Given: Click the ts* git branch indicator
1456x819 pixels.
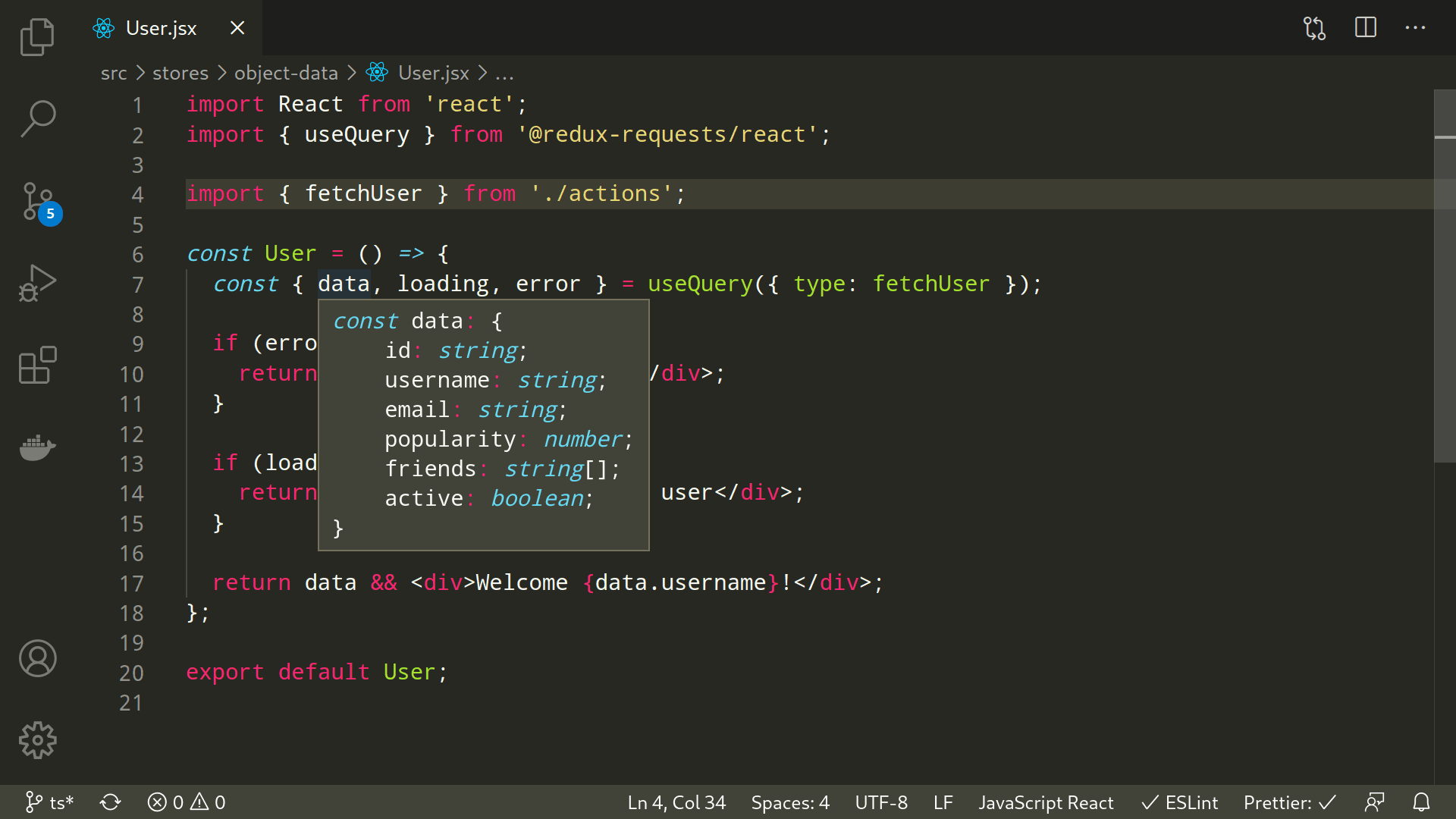Looking at the screenshot, I should [x=50, y=802].
